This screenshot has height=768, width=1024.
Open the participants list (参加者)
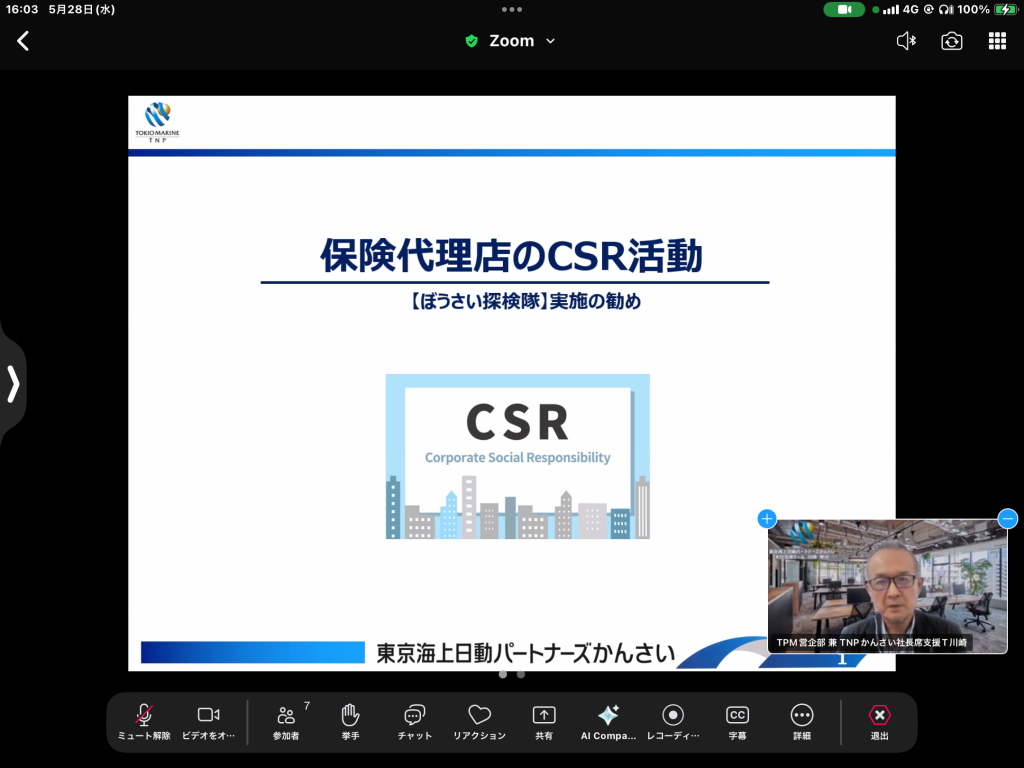pos(285,722)
